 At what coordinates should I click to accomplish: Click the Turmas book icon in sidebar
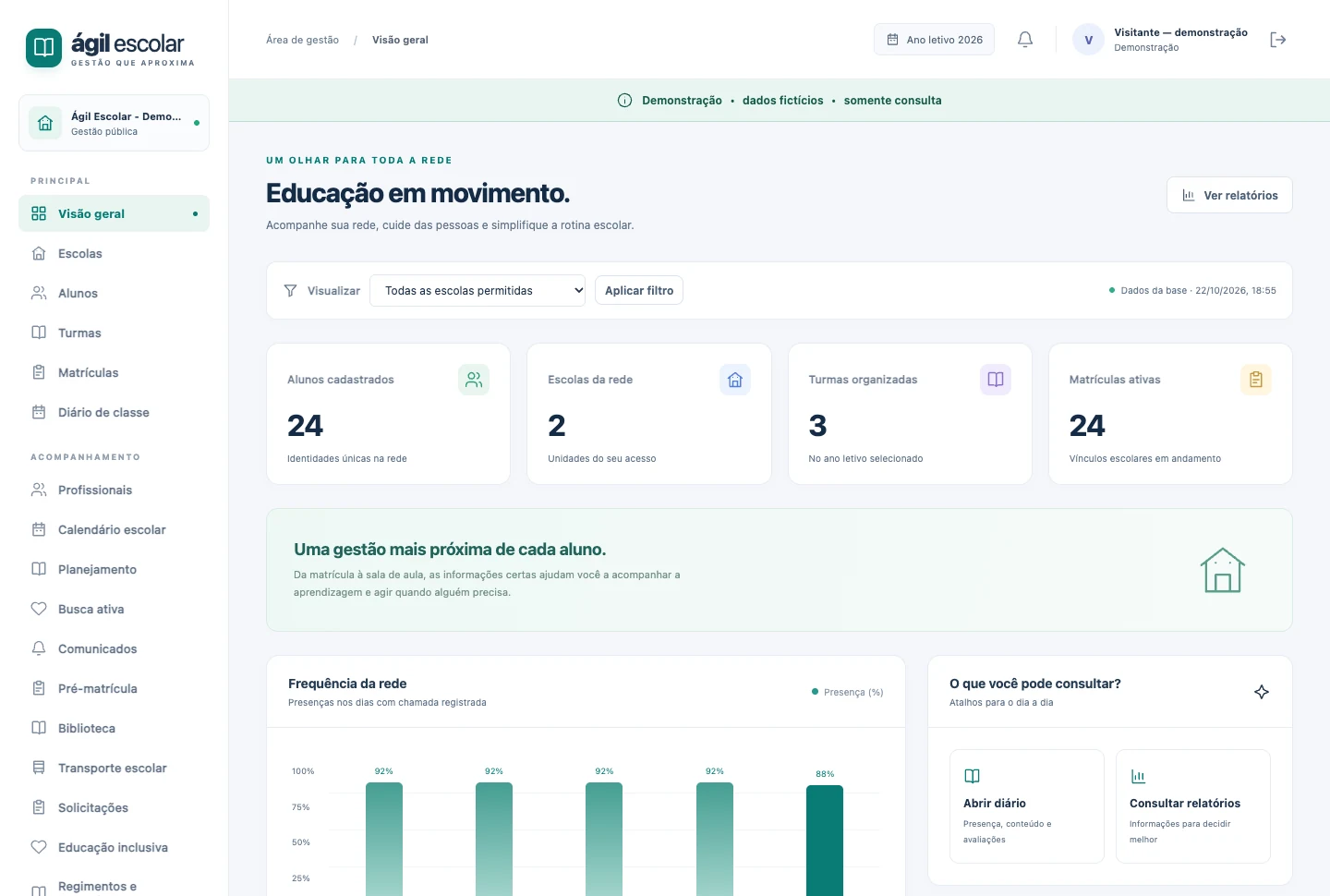point(39,333)
